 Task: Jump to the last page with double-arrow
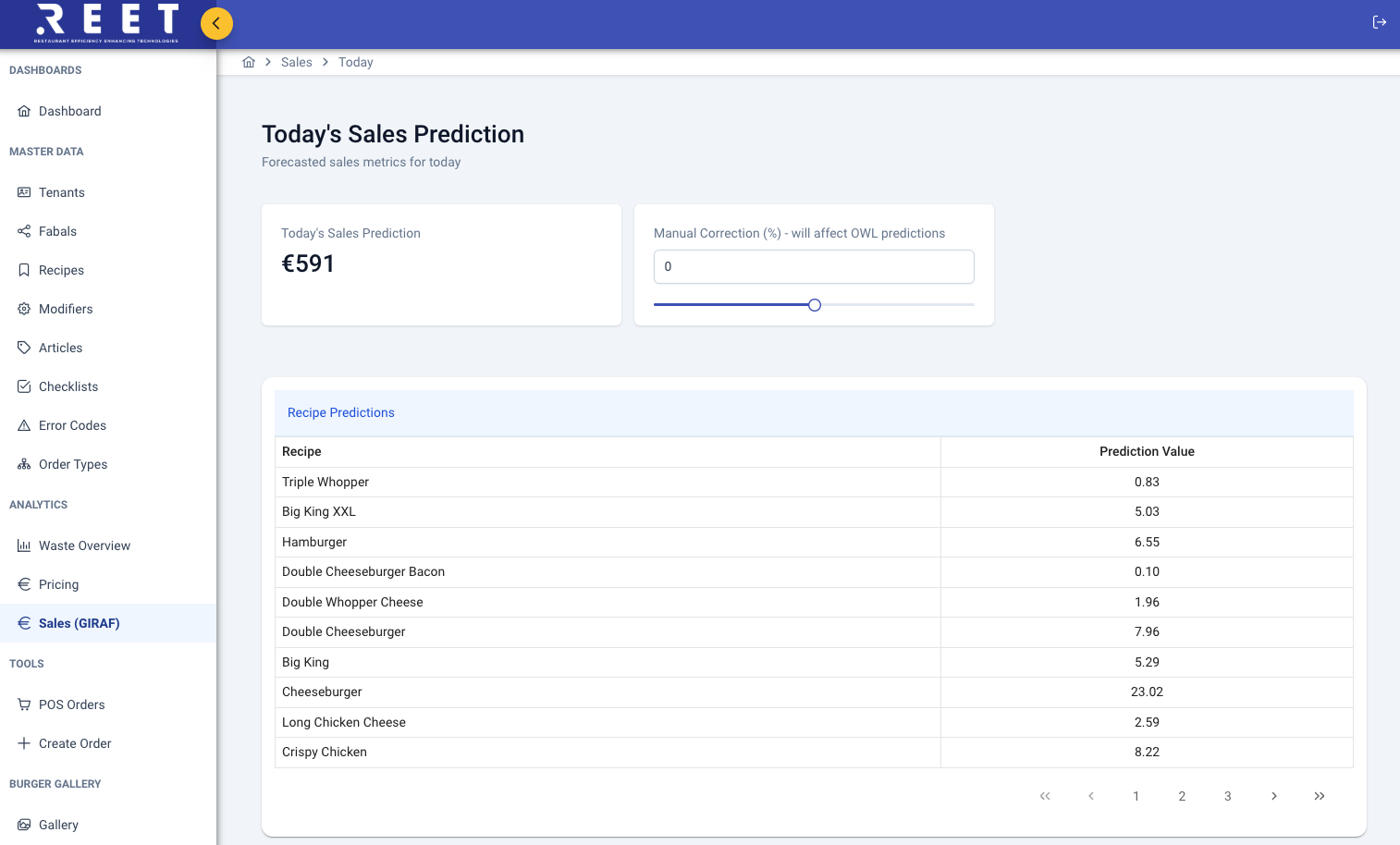tap(1320, 796)
